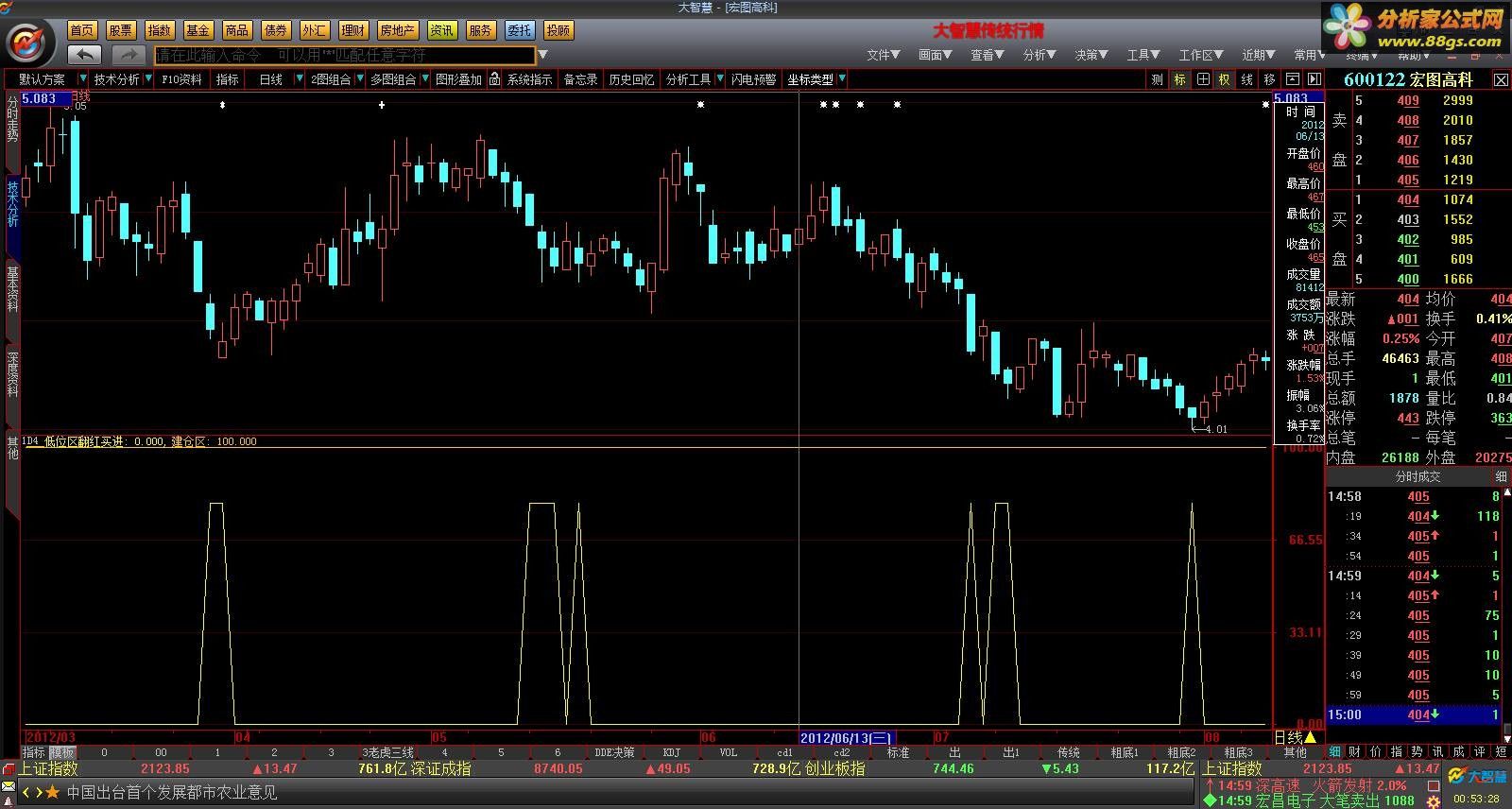The width and height of the screenshot is (1512, 809).
Task: Click 图形叠加 toolbar item
Action: pyautogui.click(x=459, y=79)
